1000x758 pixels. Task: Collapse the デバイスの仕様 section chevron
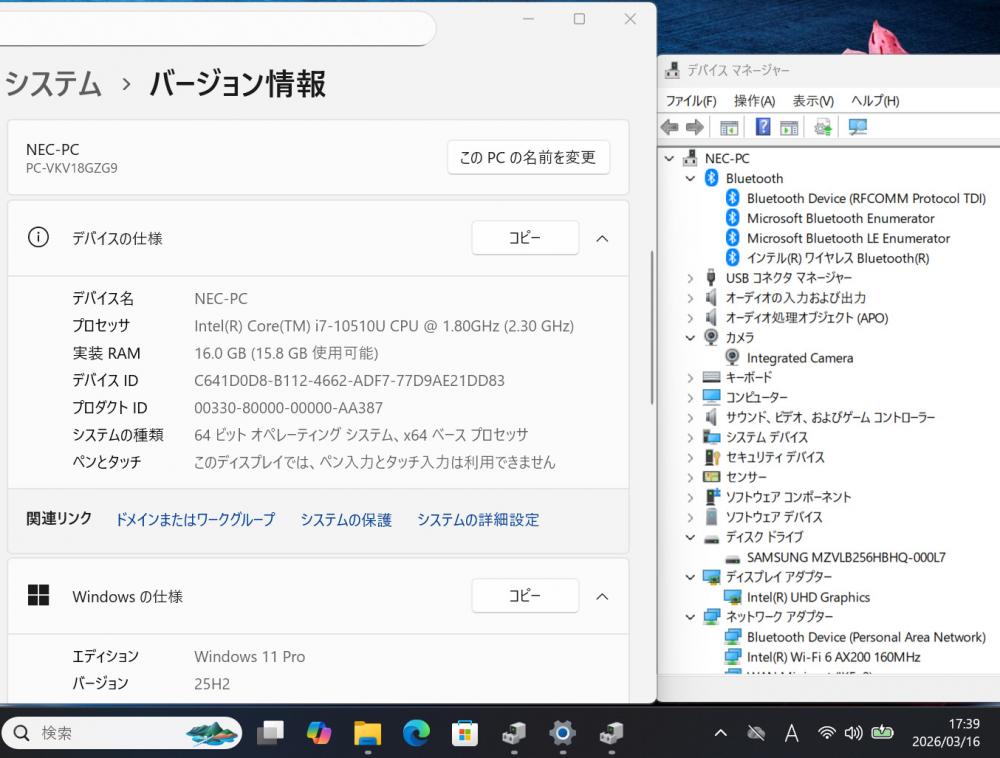point(602,238)
